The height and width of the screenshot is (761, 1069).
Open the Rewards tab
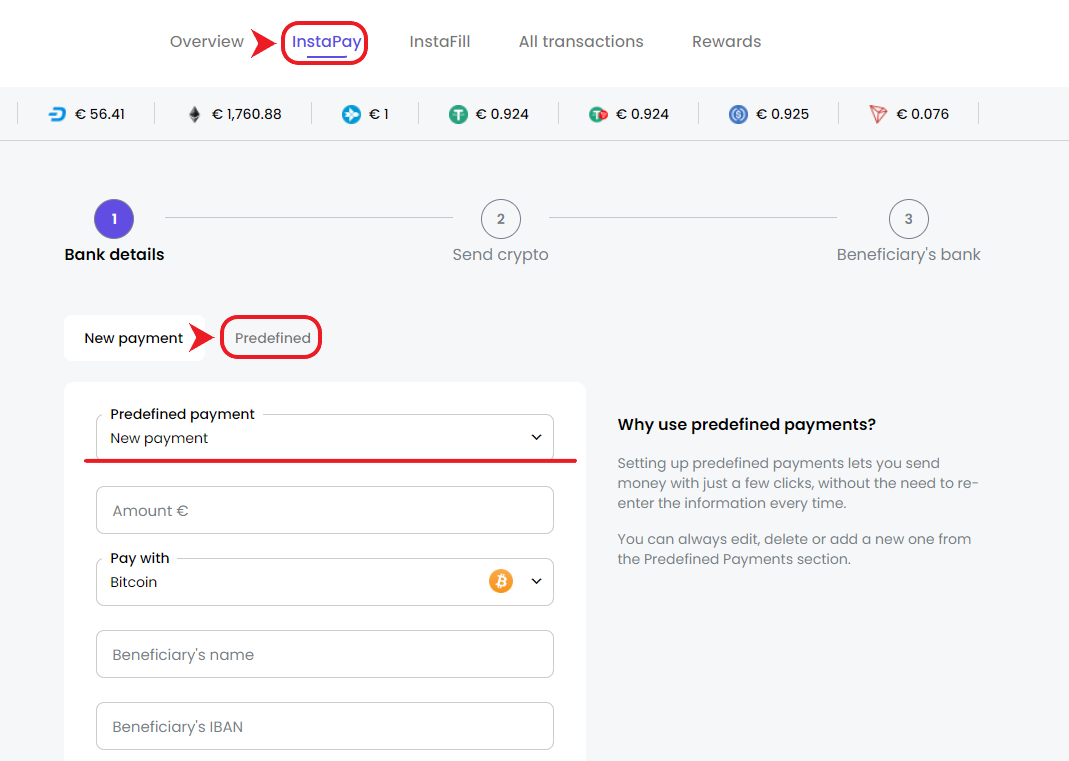tap(726, 42)
